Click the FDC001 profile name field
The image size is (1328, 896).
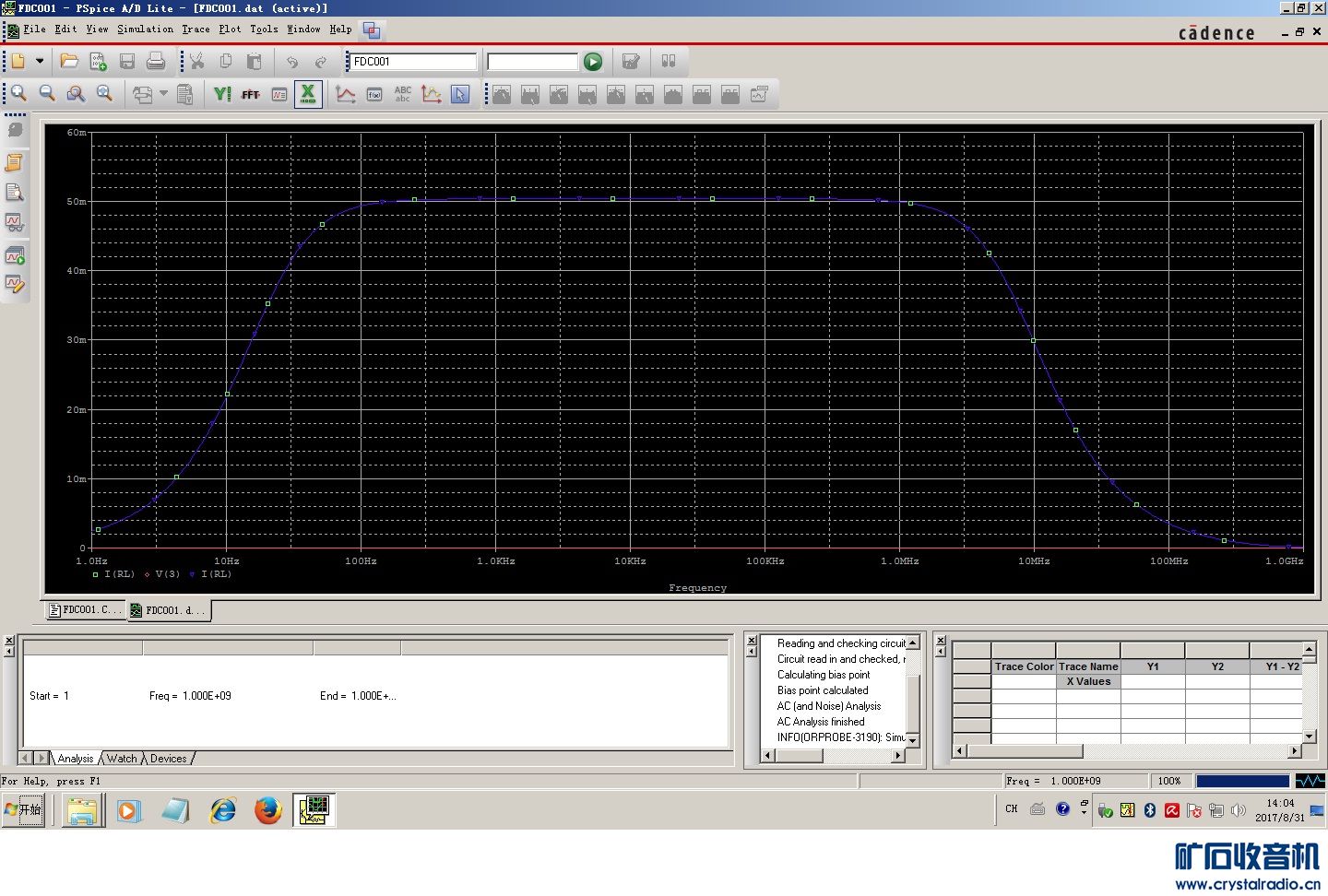click(413, 62)
